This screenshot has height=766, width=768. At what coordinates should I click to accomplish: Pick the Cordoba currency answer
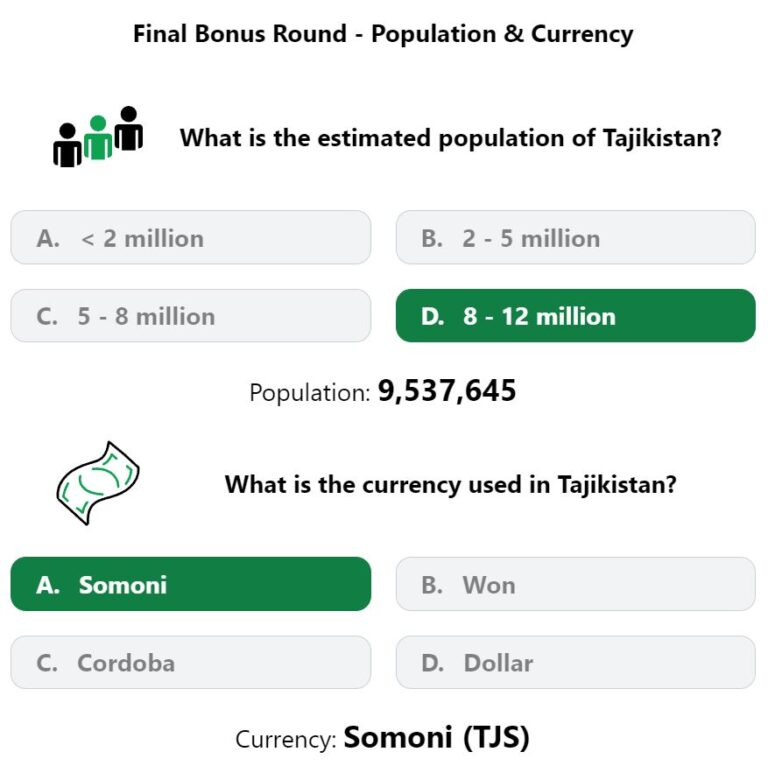point(190,662)
